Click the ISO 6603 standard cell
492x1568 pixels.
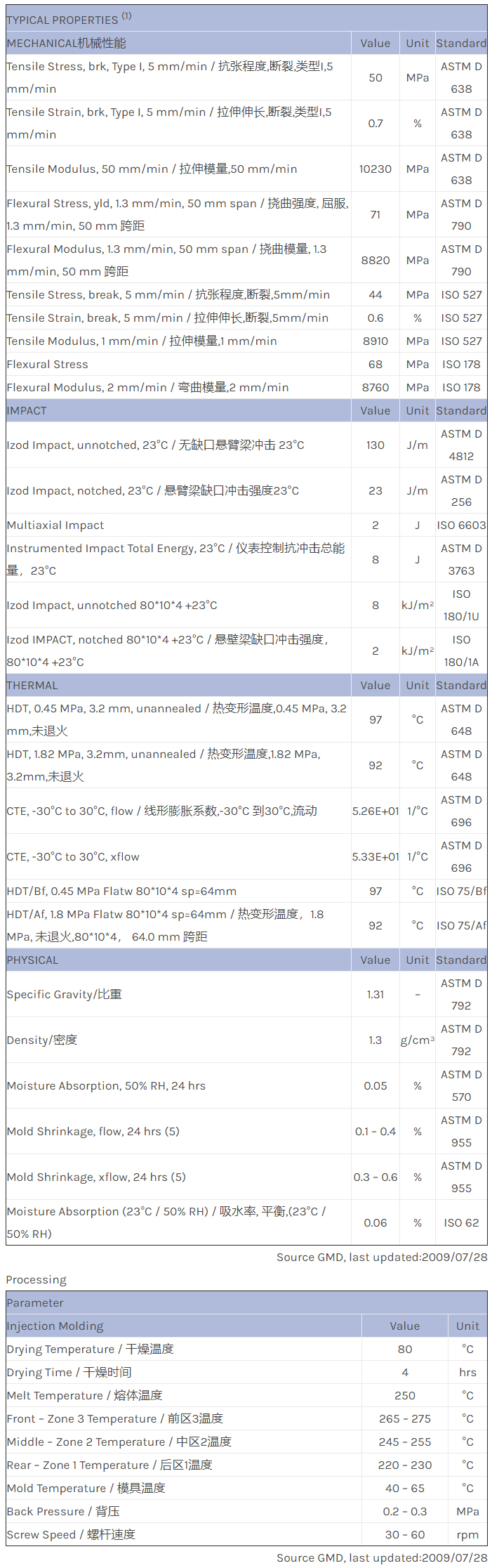461,525
